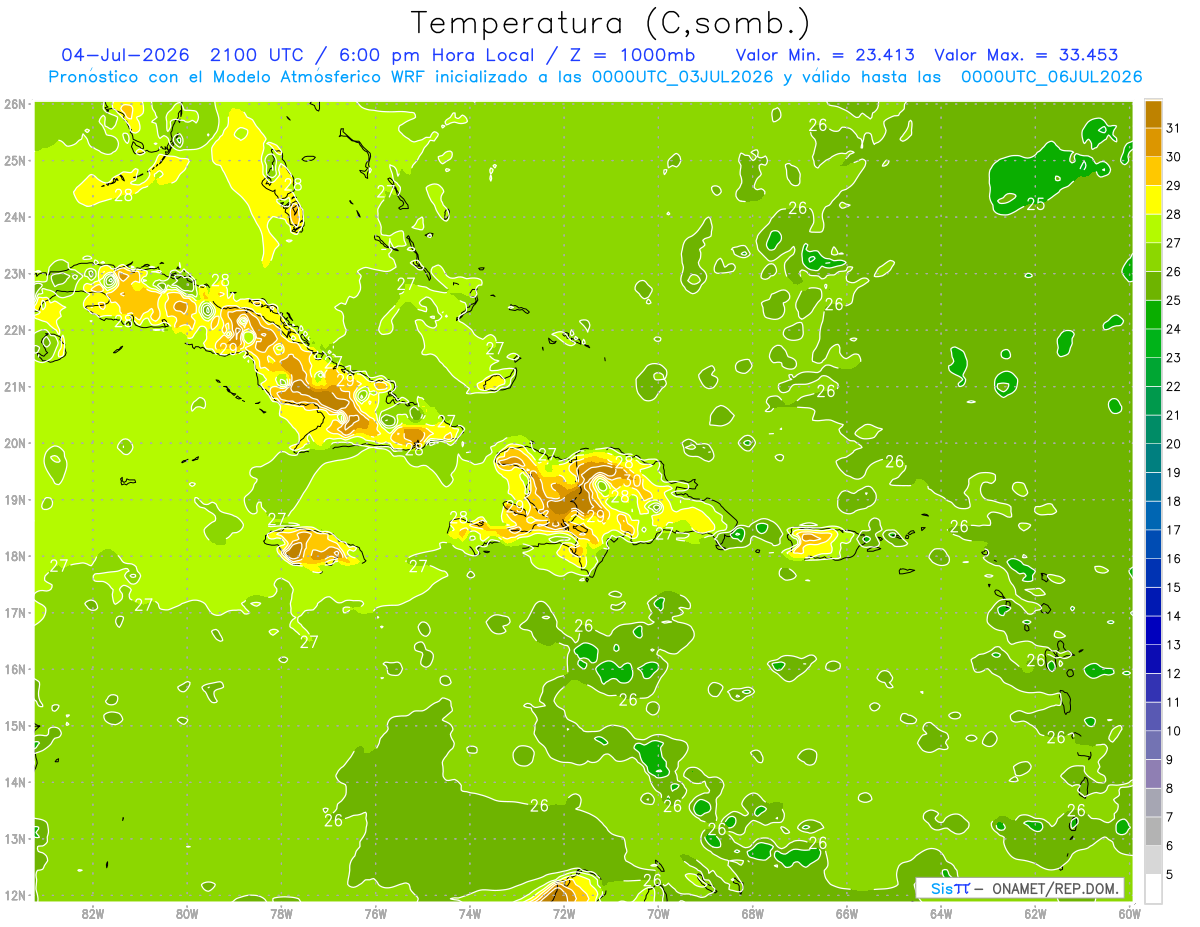Click the "26N" latitude axis label

15,104
